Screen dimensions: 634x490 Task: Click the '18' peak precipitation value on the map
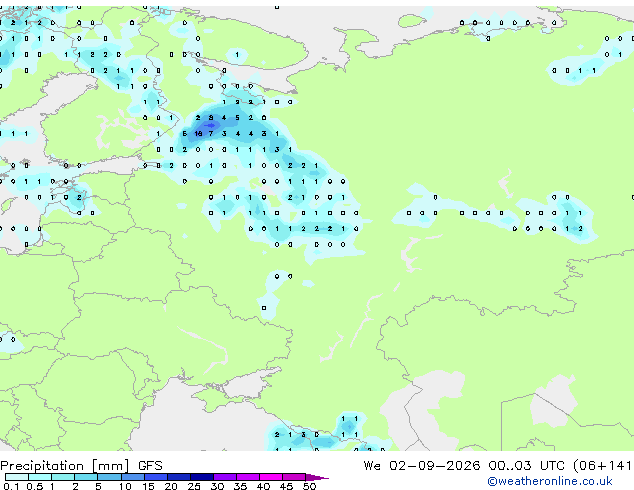(198, 133)
